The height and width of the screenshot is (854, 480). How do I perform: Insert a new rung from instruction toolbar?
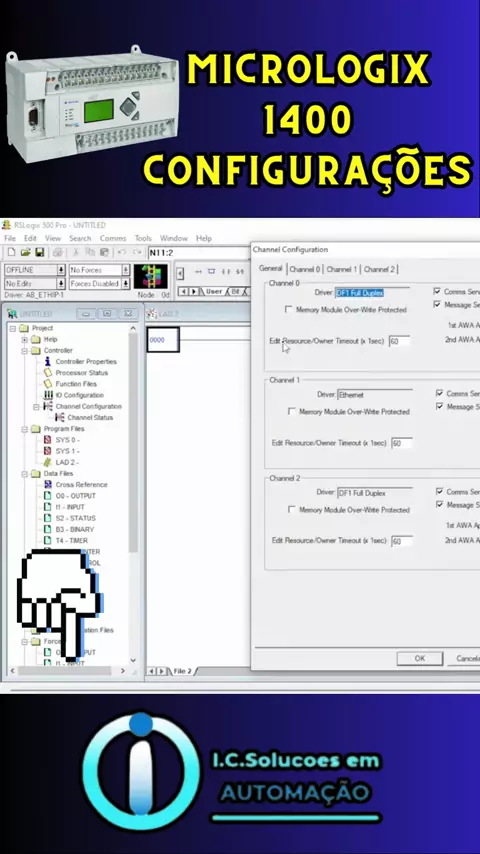click(198, 271)
